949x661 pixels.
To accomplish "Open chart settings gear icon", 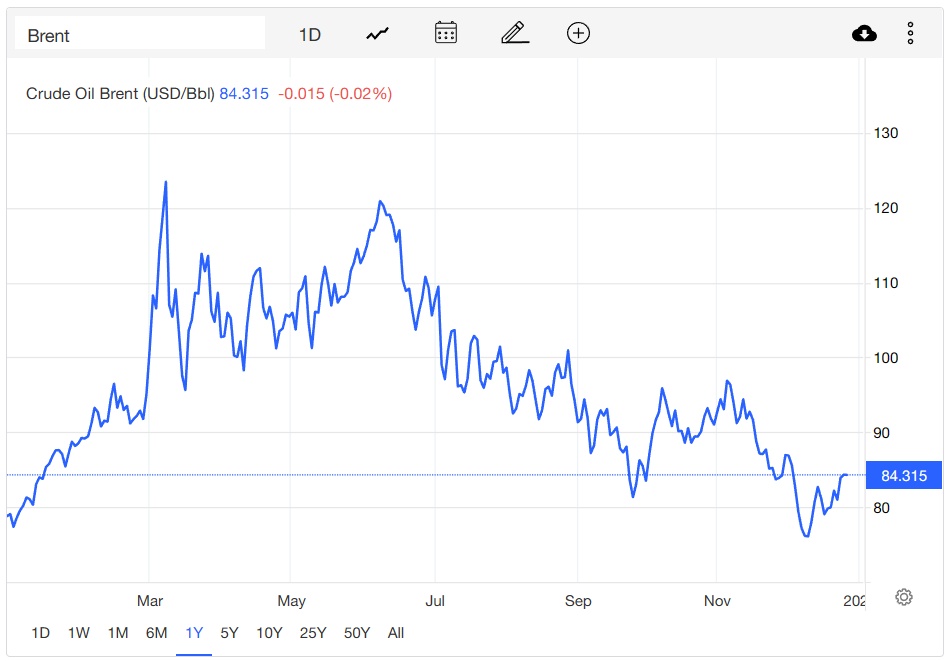I will 904,597.
